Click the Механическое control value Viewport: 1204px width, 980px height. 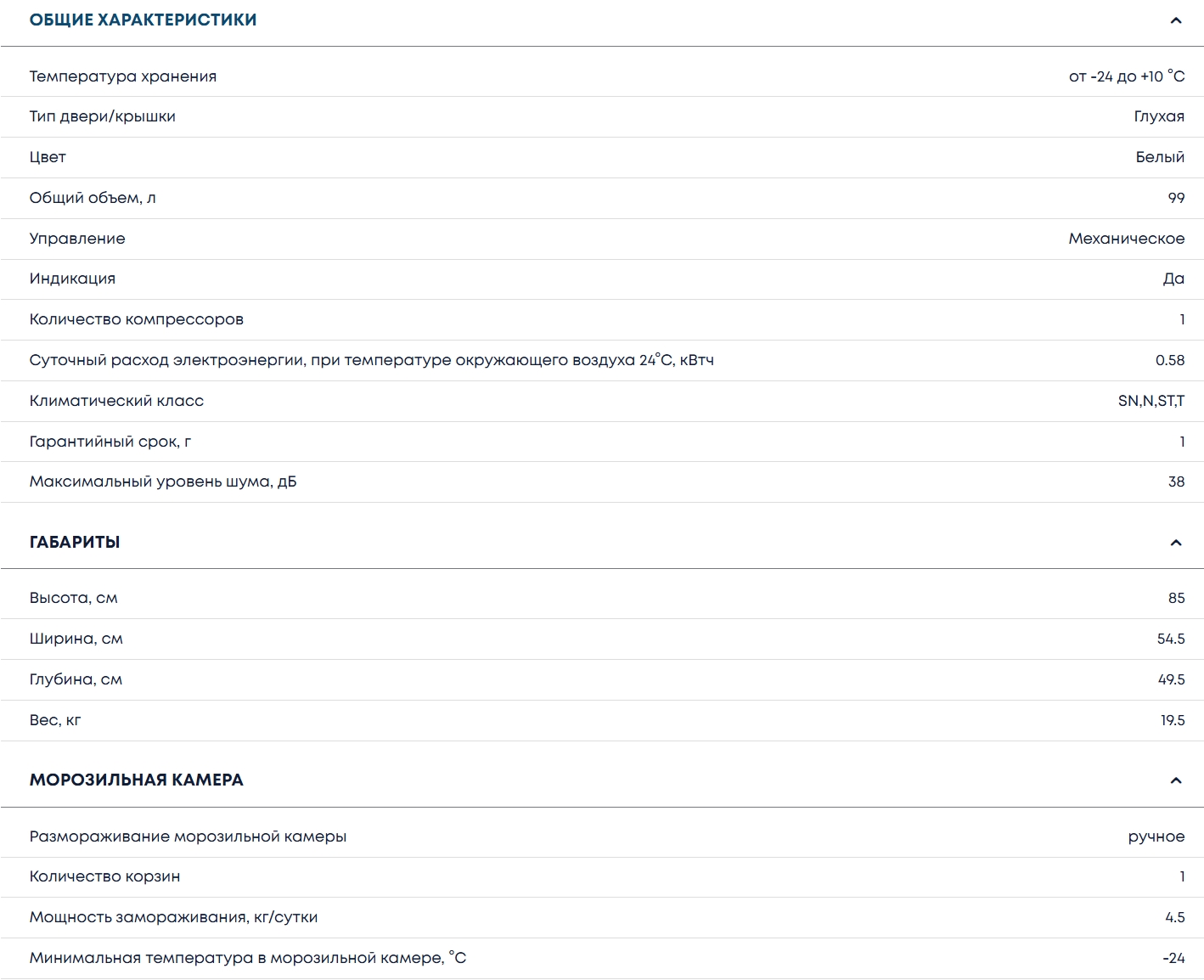tap(1126, 239)
